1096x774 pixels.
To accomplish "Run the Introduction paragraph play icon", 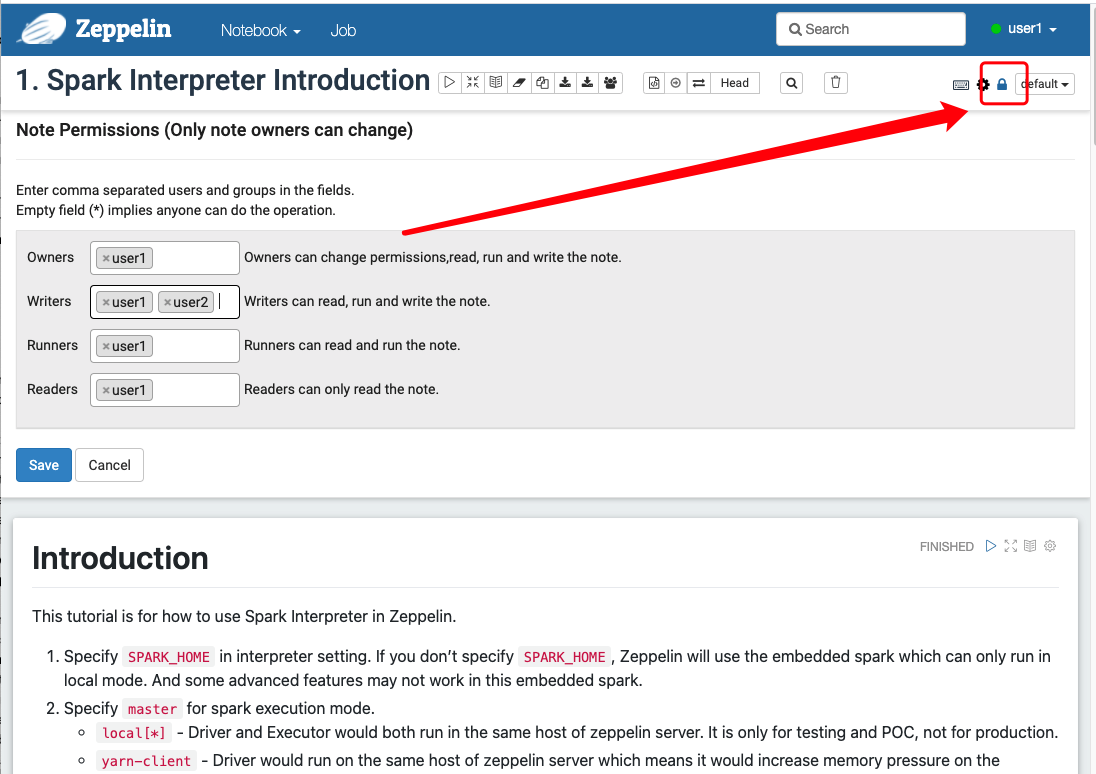I will (x=990, y=546).
